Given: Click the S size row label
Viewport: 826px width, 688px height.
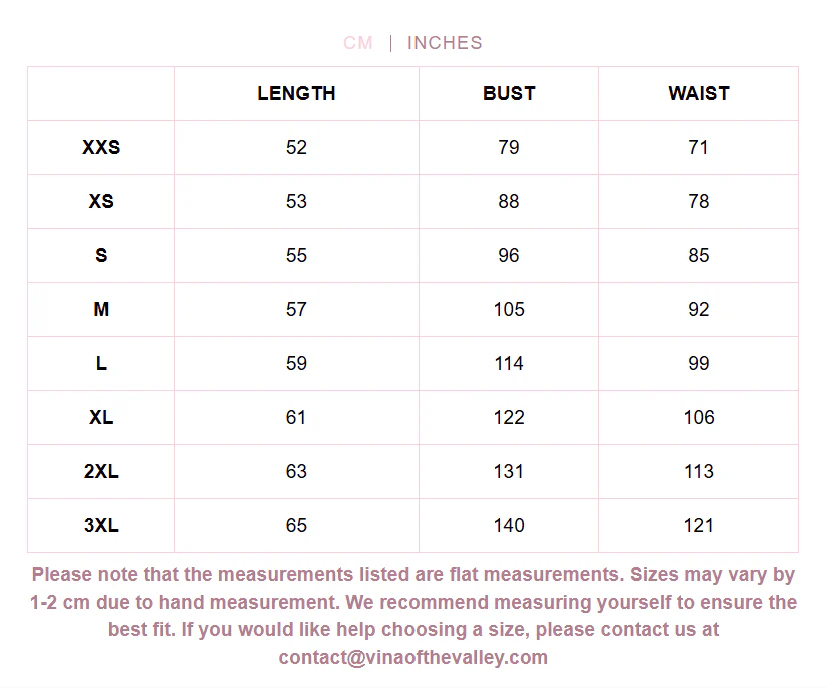Looking at the screenshot, I should pyautogui.click(x=101, y=255).
